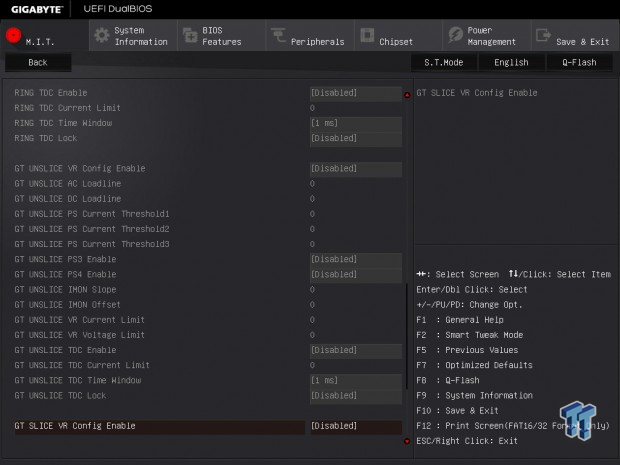Select GT UNSLICE TDC Enable label

click(x=65, y=350)
